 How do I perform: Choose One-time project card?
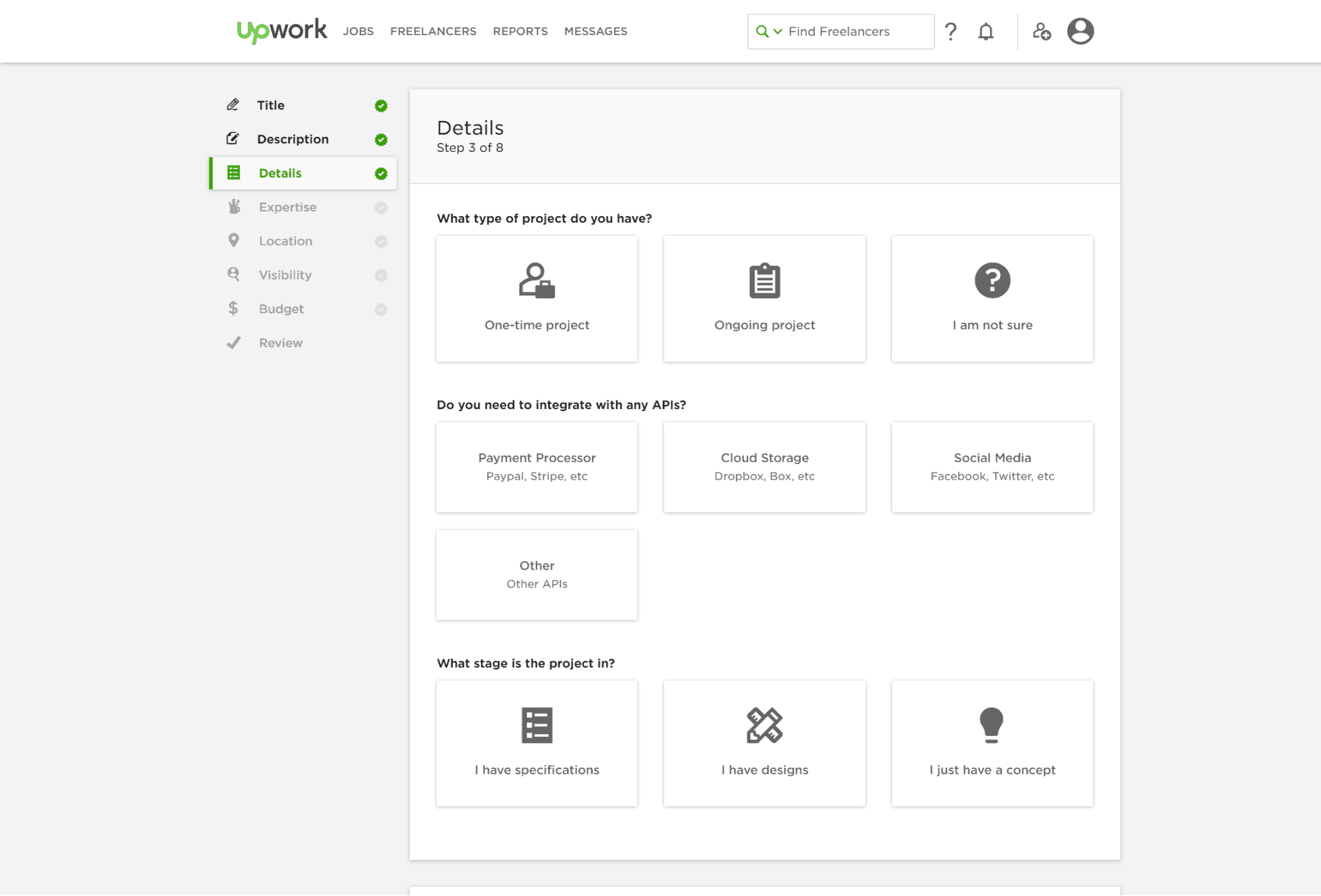click(x=537, y=299)
